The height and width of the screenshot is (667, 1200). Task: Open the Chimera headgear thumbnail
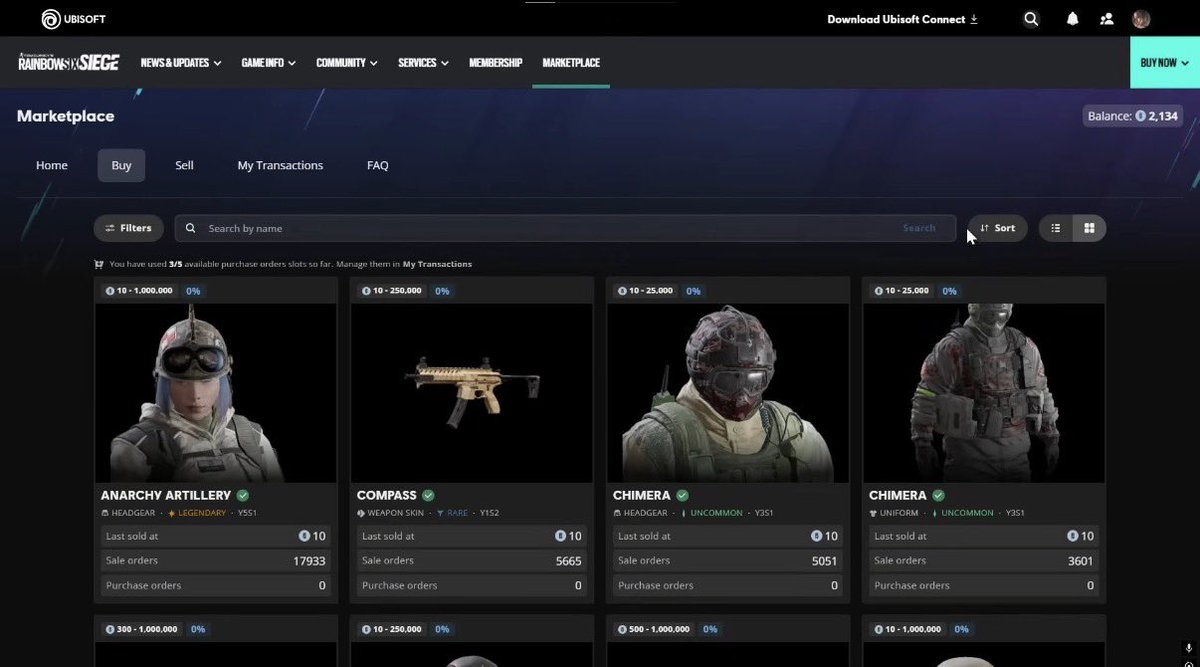(727, 393)
